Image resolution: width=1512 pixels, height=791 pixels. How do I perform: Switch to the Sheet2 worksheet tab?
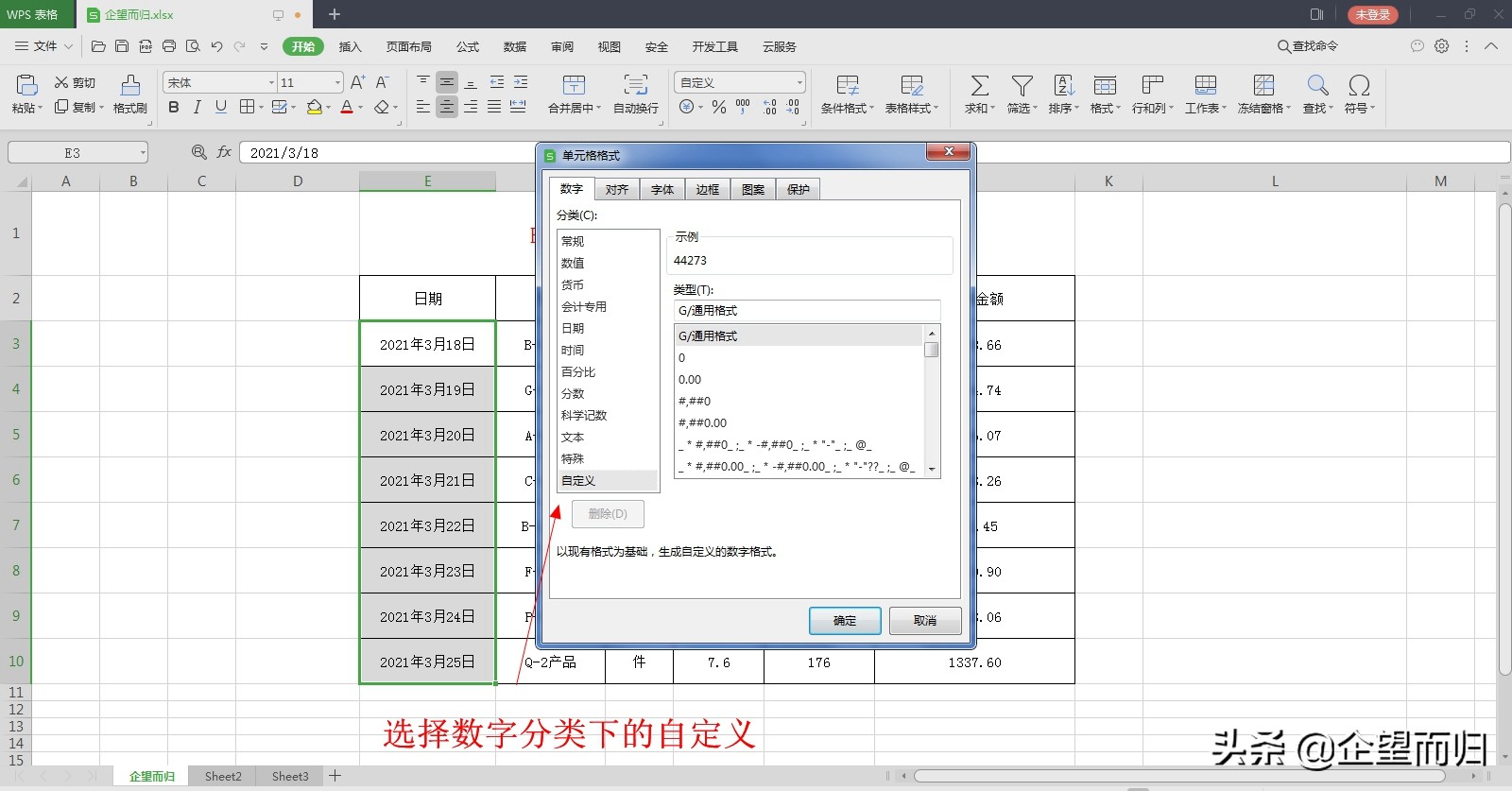click(x=223, y=776)
